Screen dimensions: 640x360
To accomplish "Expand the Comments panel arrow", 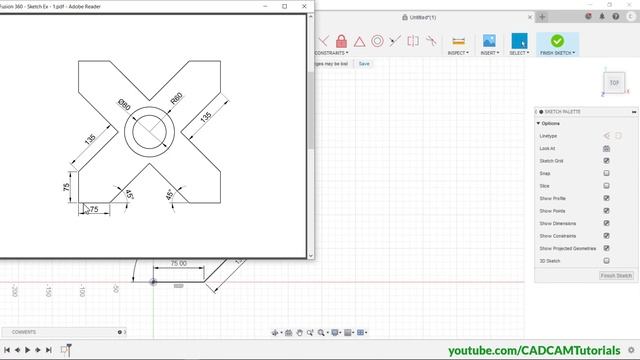I will pos(125,332).
